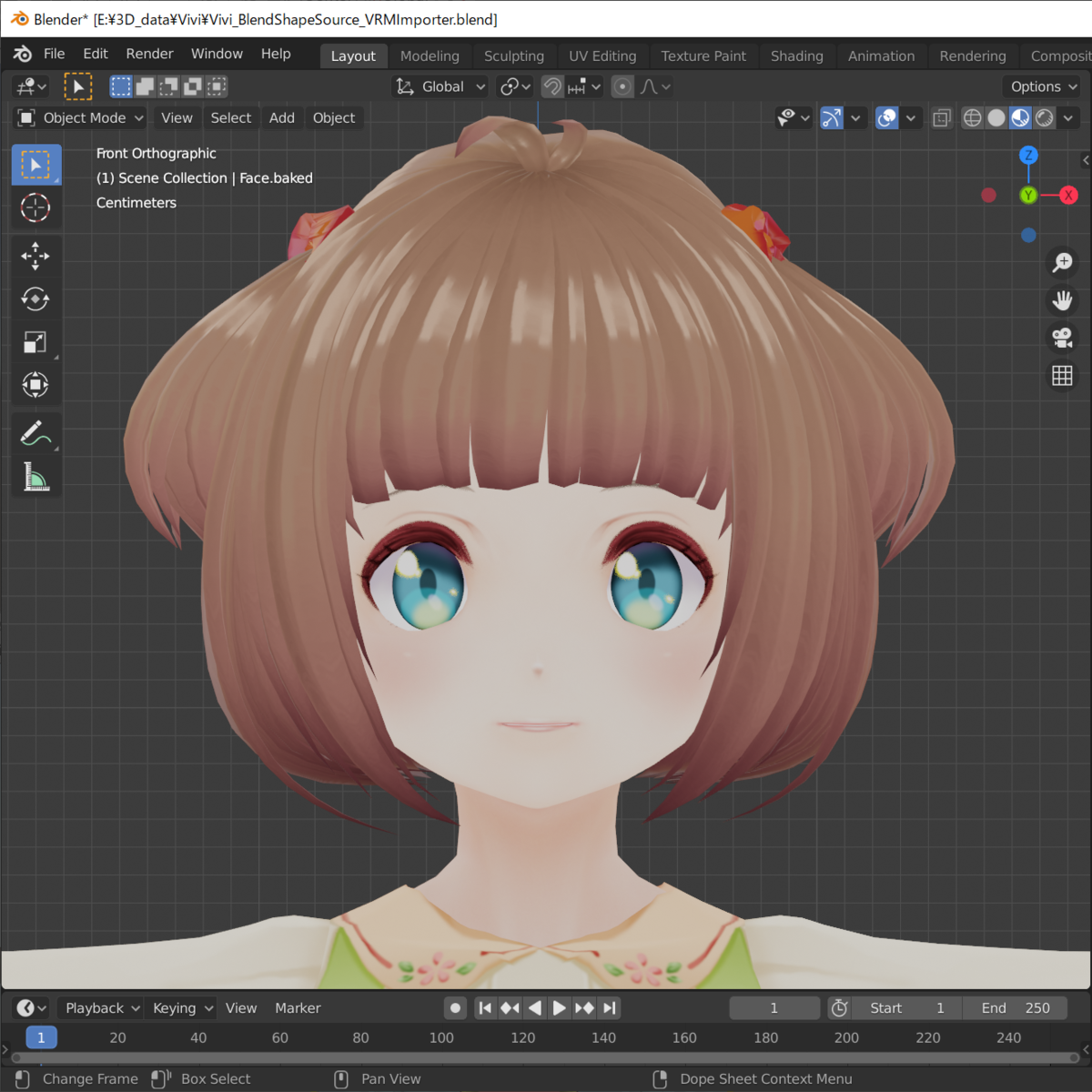
Task: Click the red X axis gizmo handle
Action: pyautogui.click(x=1068, y=195)
